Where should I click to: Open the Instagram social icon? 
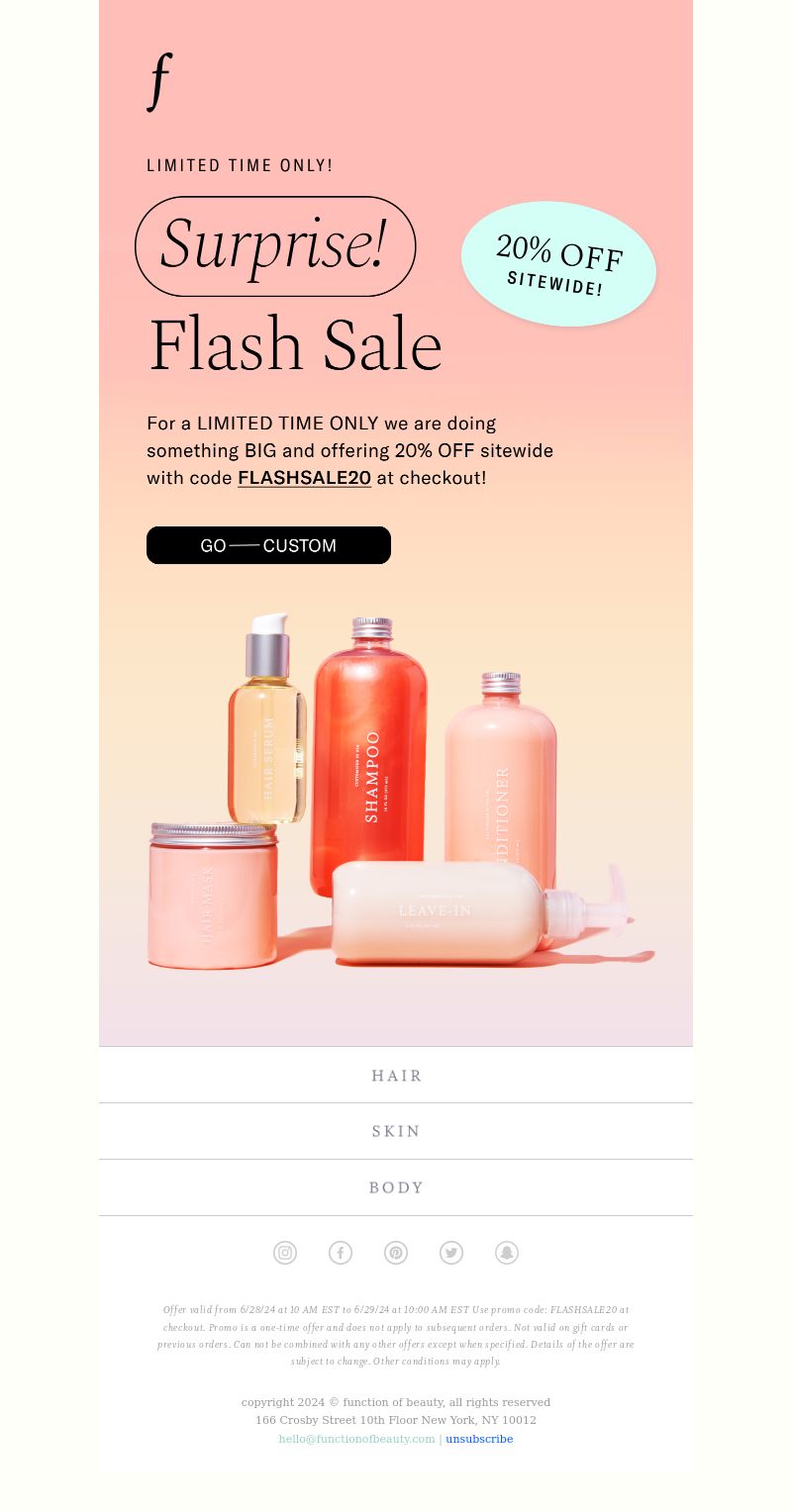285,1253
